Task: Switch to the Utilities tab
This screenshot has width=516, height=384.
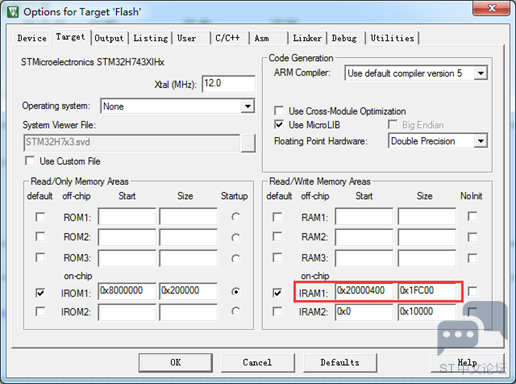Action: click(x=392, y=38)
